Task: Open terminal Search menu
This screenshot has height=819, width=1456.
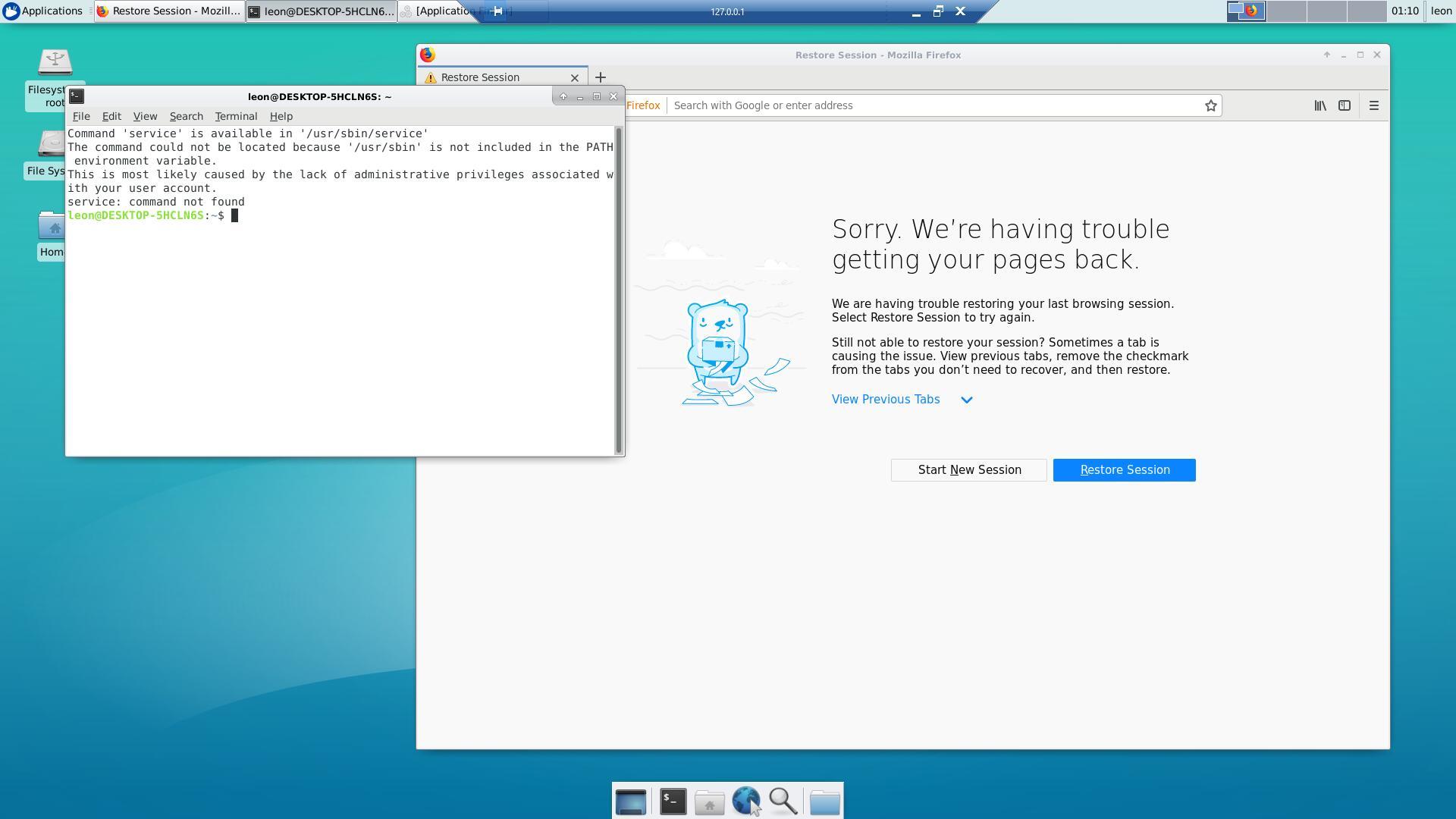Action: pyautogui.click(x=186, y=116)
